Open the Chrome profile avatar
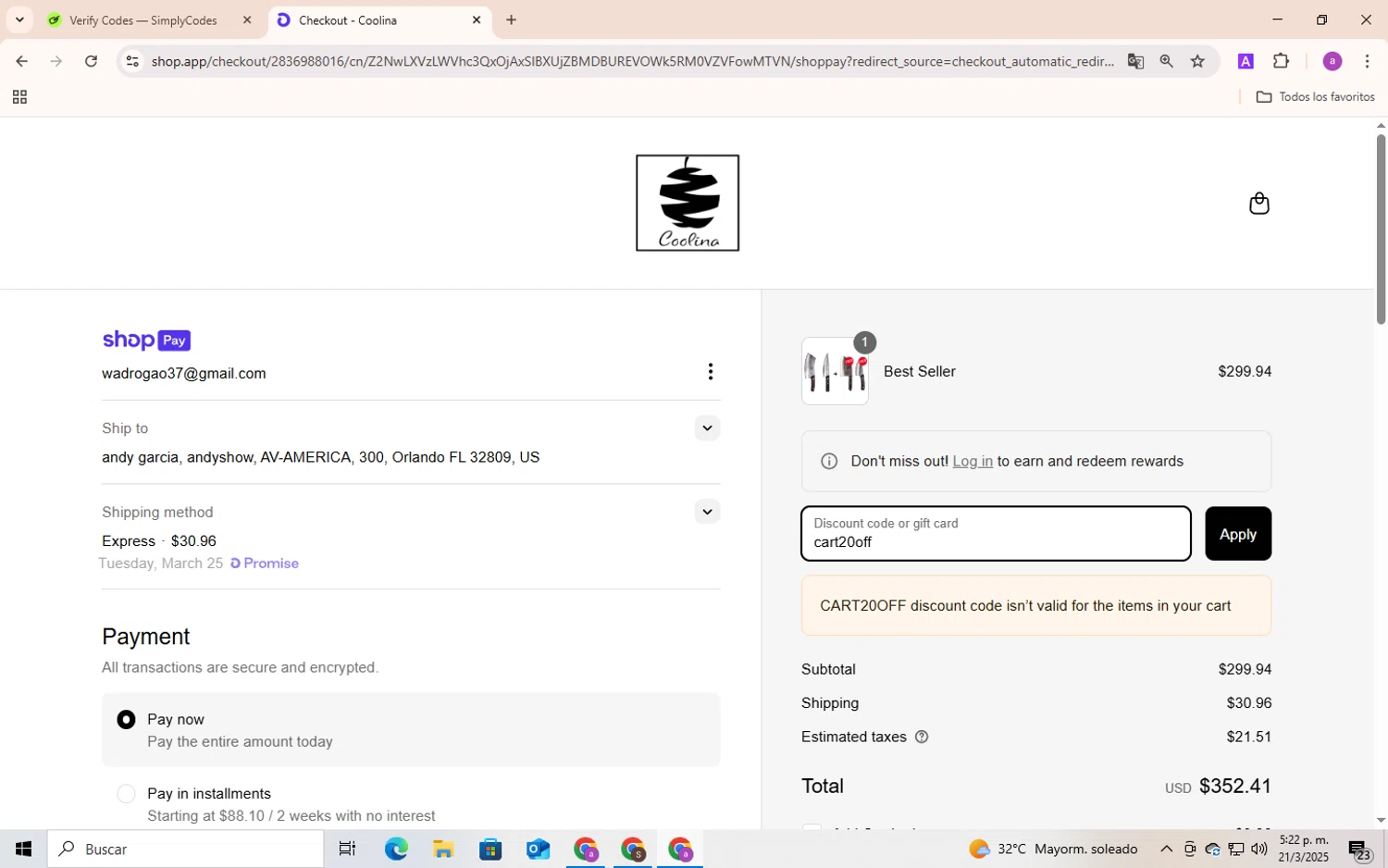This screenshot has height=868, width=1388. pos(1332,61)
